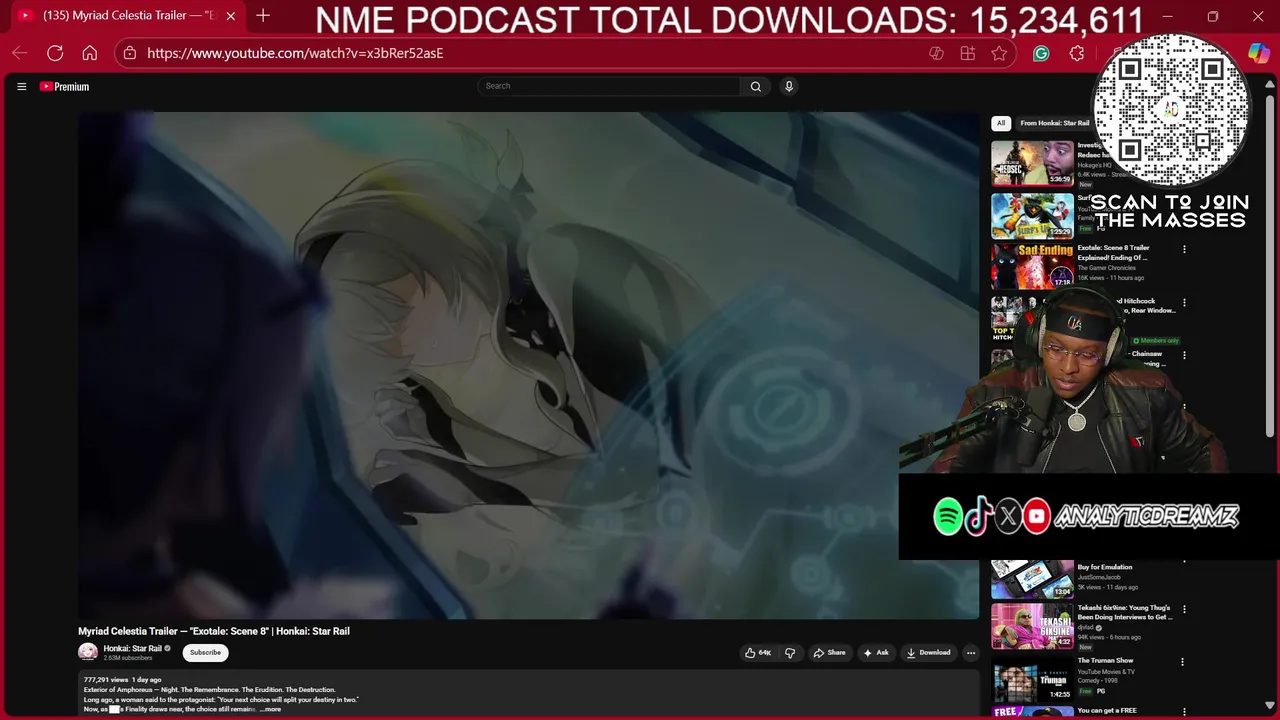Select the Myriad Celestia Trailer browser tab
This screenshot has height=720, width=1280.
[127, 16]
